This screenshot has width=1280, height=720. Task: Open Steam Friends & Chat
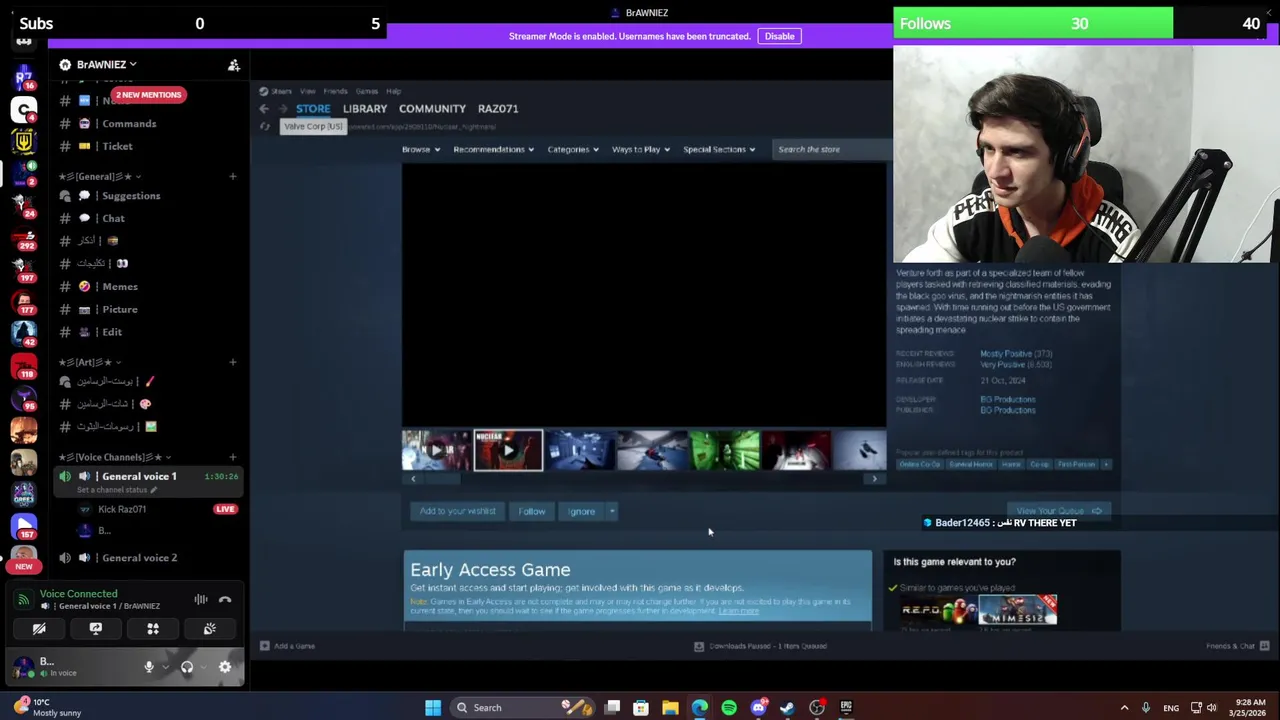pyautogui.click(x=1237, y=646)
